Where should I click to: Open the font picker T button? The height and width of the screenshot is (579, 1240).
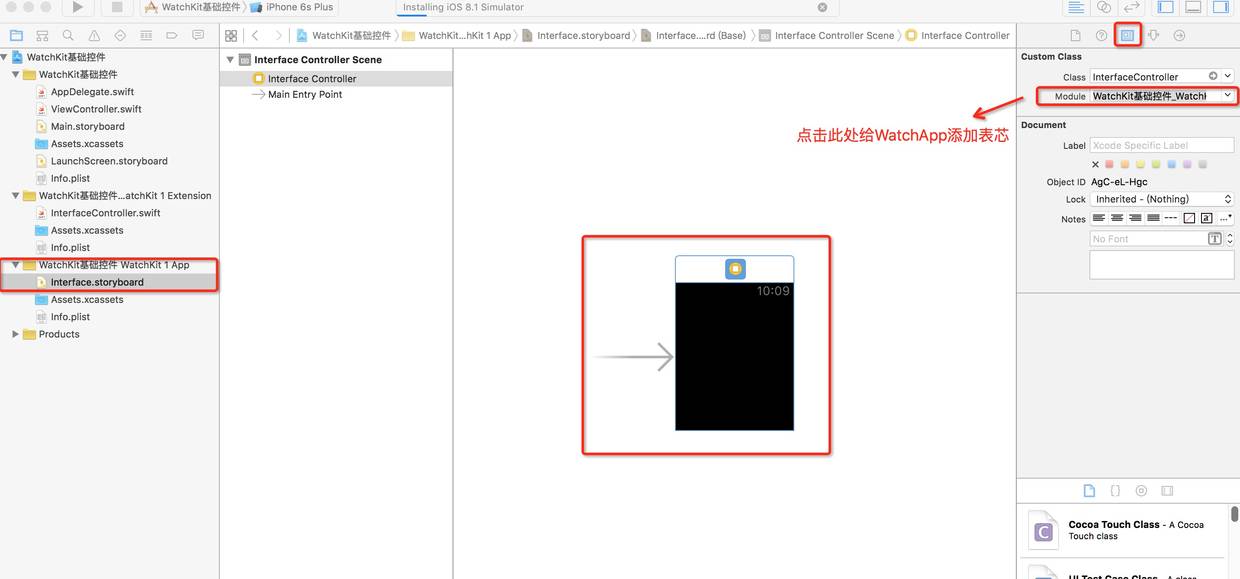coord(1215,239)
